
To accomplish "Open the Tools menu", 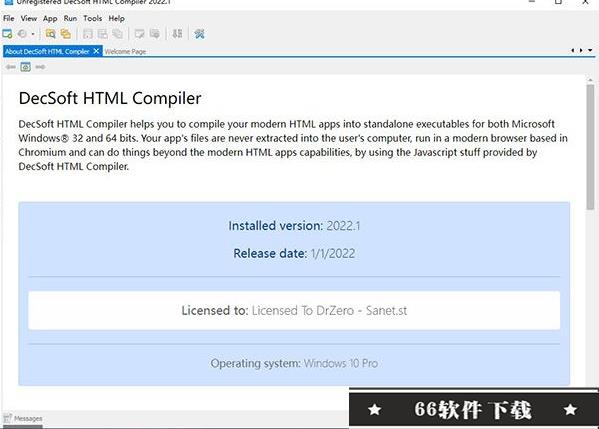I will click(x=92, y=18).
